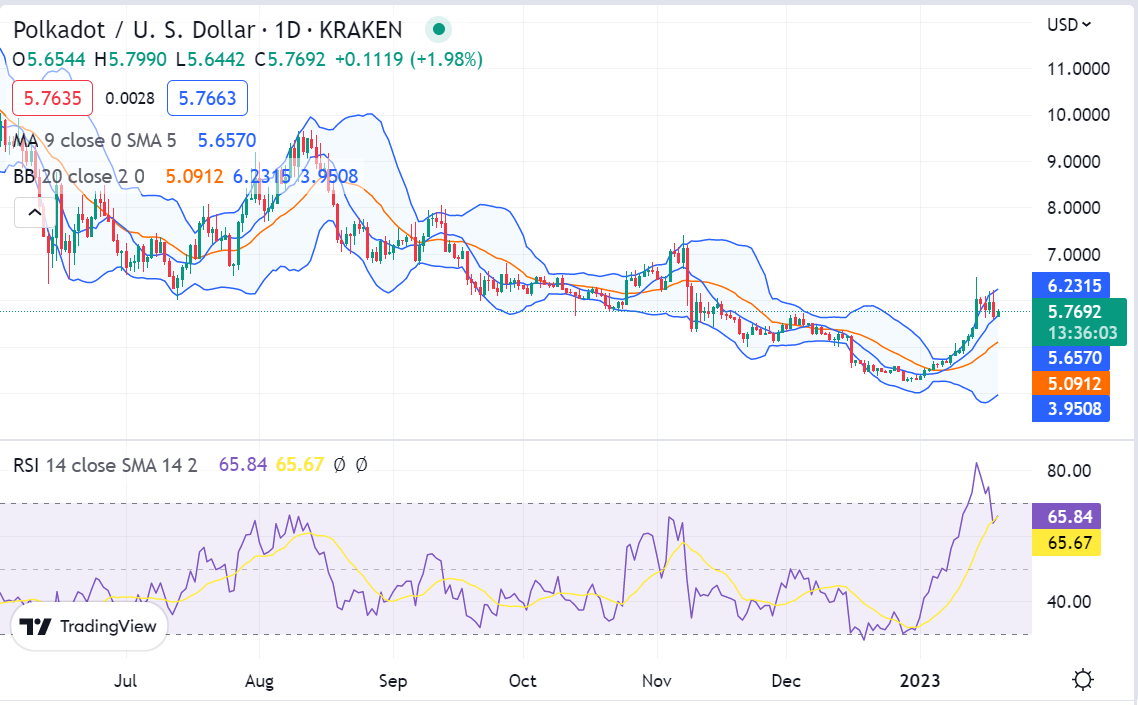Viewport: 1138px width, 705px height.
Task: Select the RSI 14 close indicator legend
Action: (105, 465)
